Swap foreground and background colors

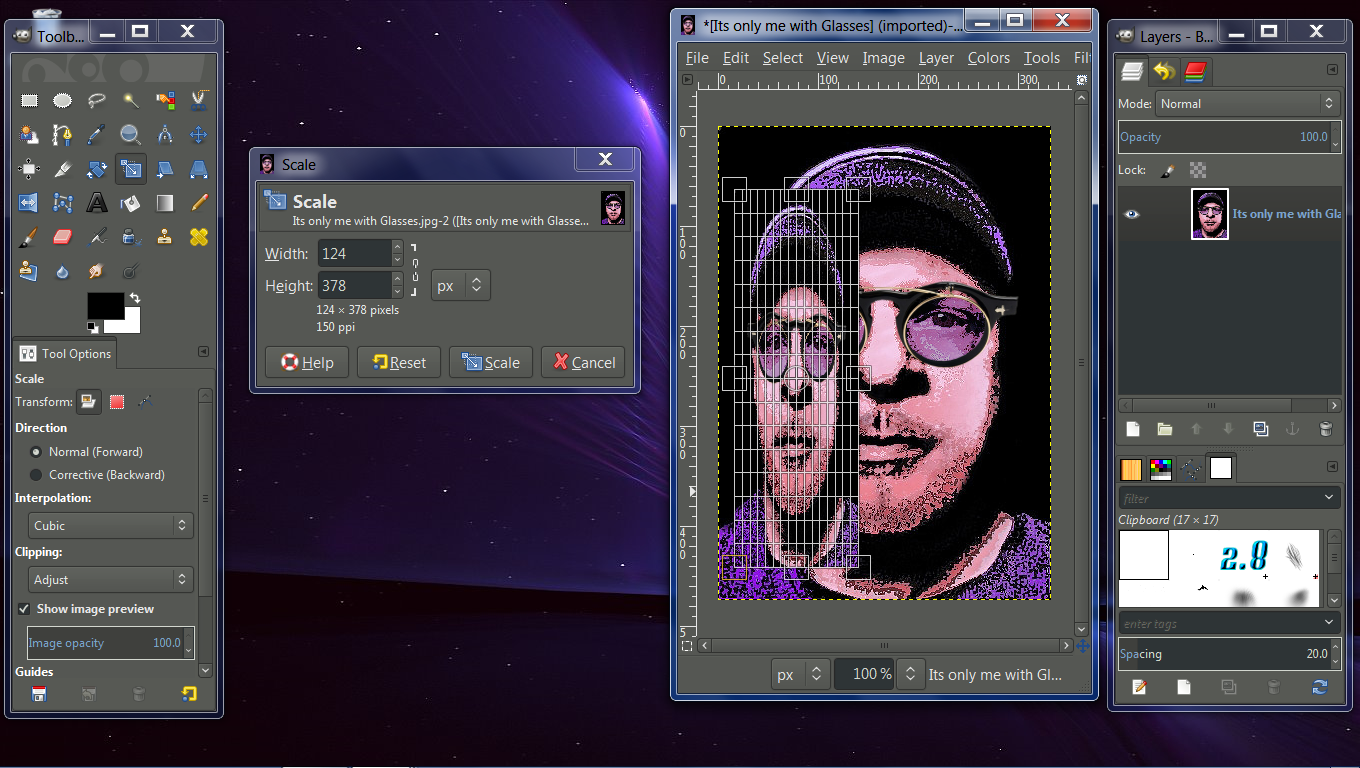pyautogui.click(x=134, y=298)
